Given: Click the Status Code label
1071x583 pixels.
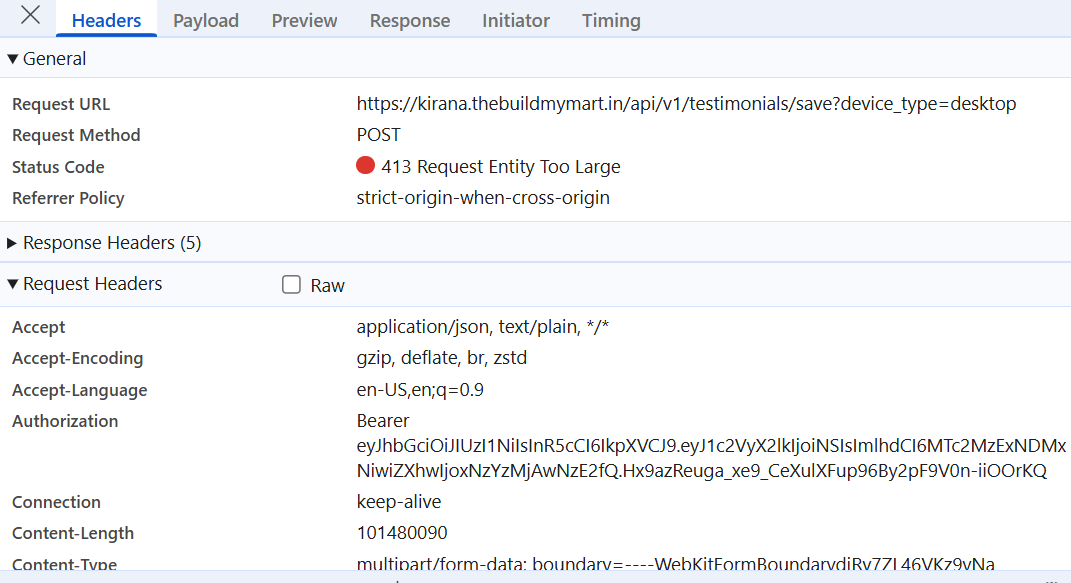Looking at the screenshot, I should [58, 167].
